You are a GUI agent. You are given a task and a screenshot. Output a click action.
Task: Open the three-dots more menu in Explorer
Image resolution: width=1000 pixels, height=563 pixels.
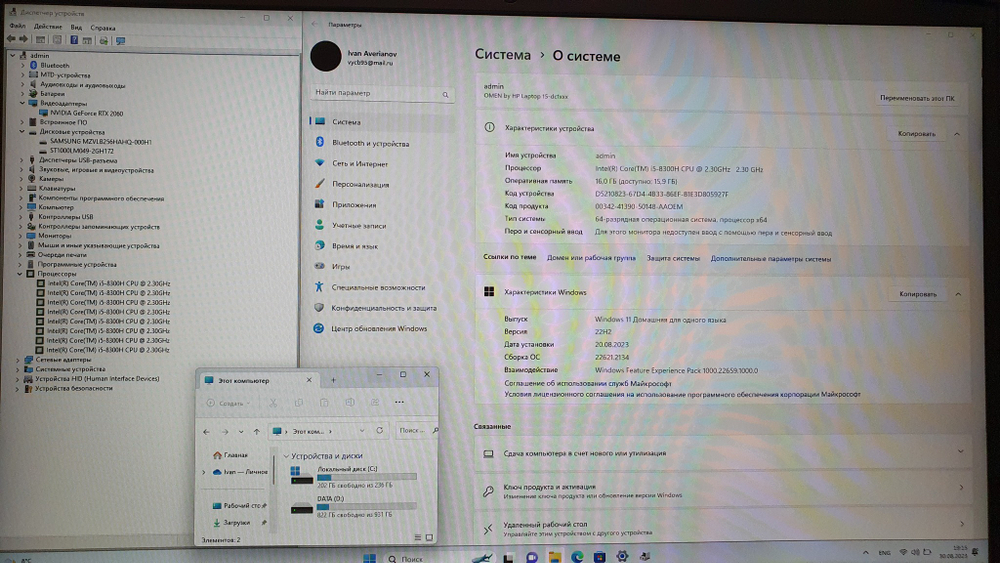tap(399, 402)
